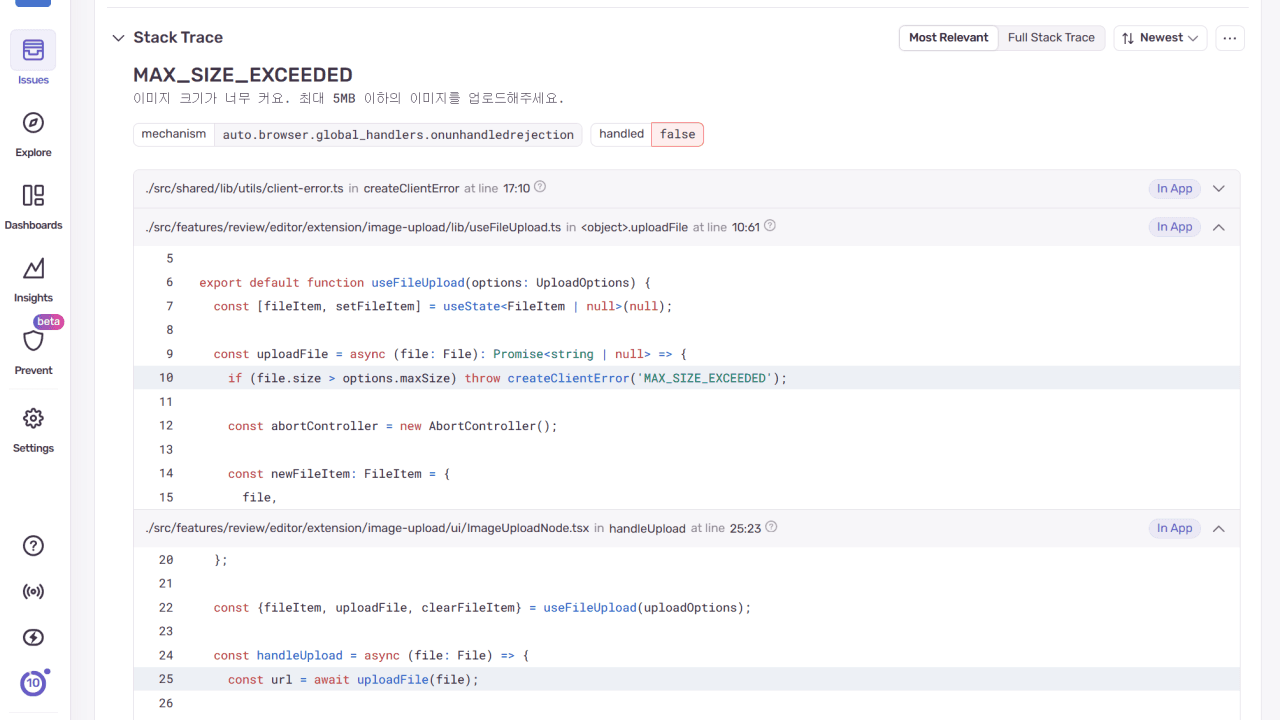
Task: Click the handled false tag
Action: click(x=677, y=135)
